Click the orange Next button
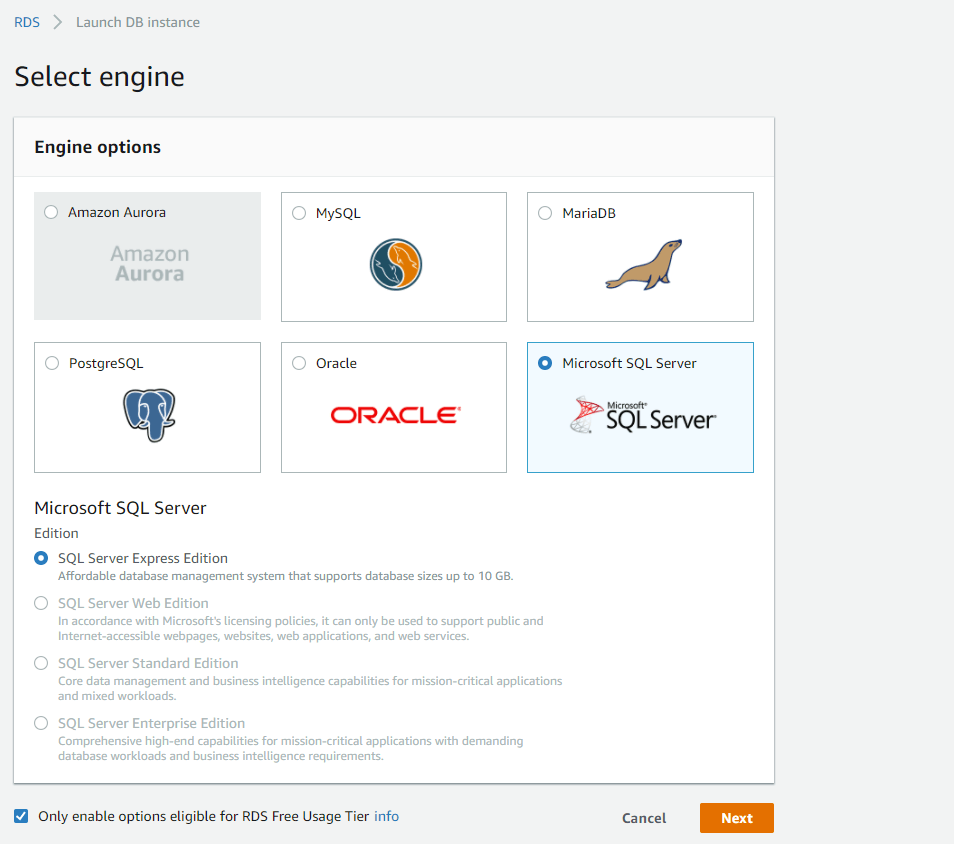The height and width of the screenshot is (844, 954). tap(736, 818)
